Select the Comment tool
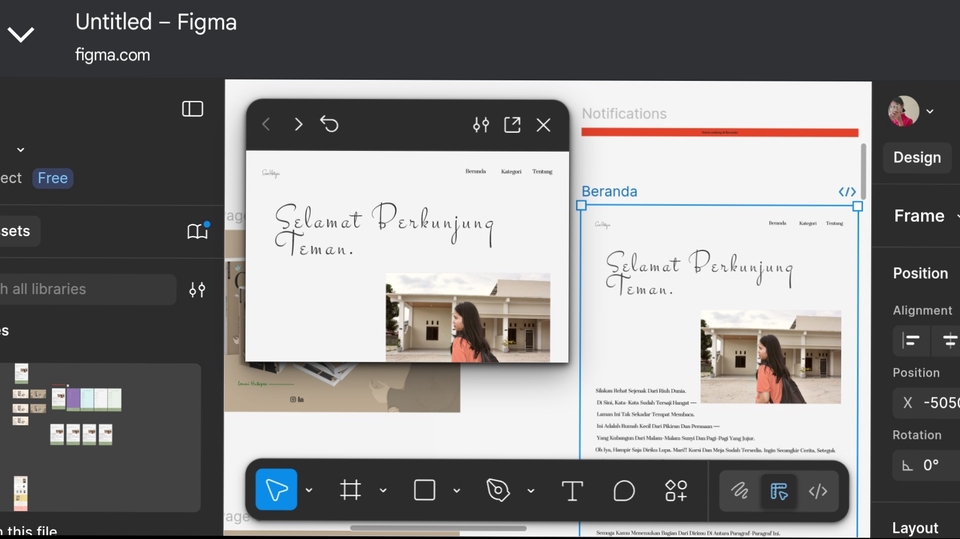 coord(624,490)
